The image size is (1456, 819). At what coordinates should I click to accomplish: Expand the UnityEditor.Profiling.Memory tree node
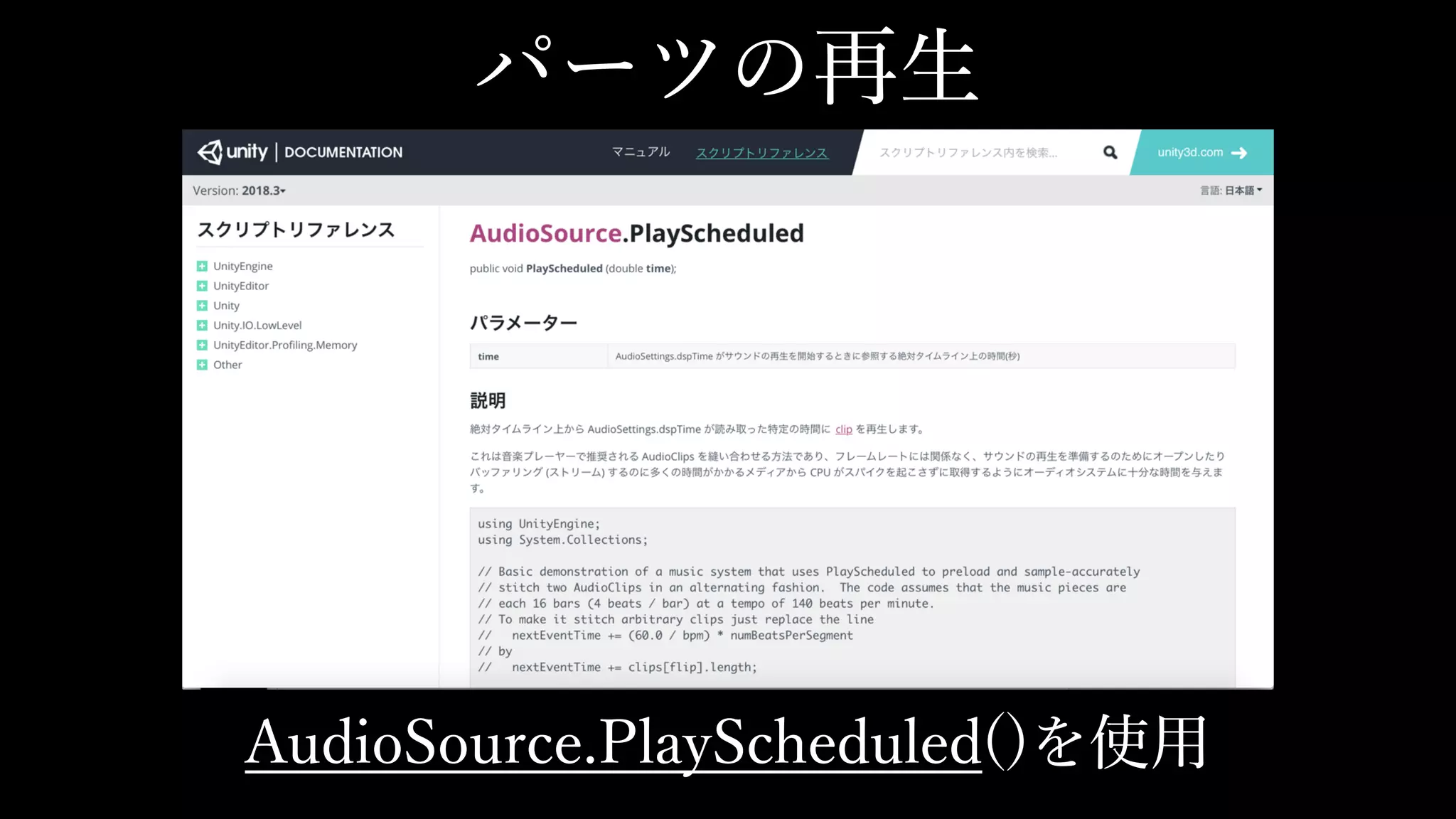click(202, 345)
